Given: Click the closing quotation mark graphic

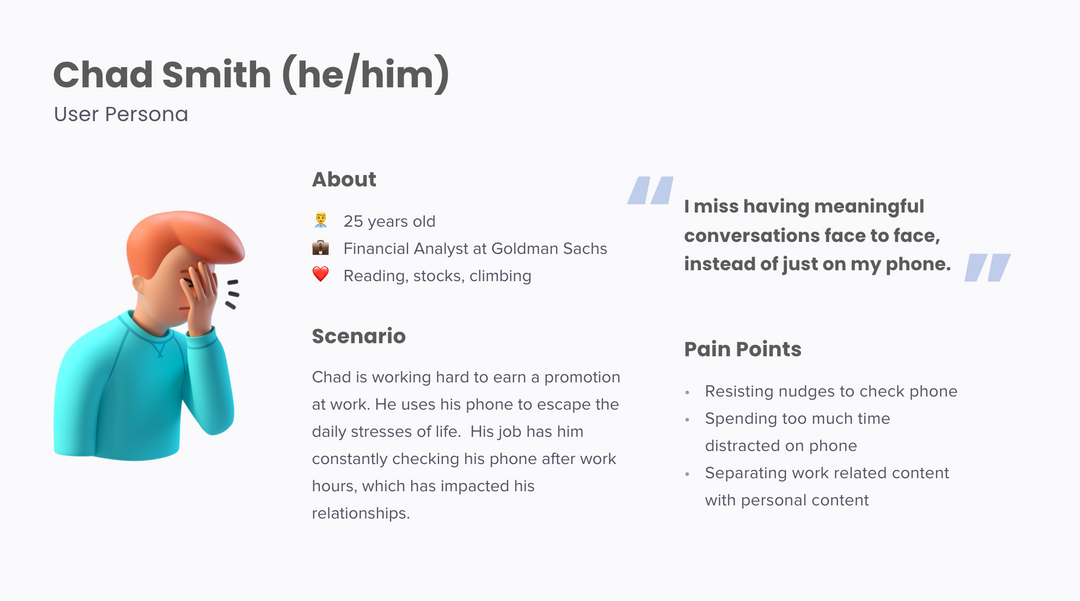Looking at the screenshot, I should pos(987,268).
